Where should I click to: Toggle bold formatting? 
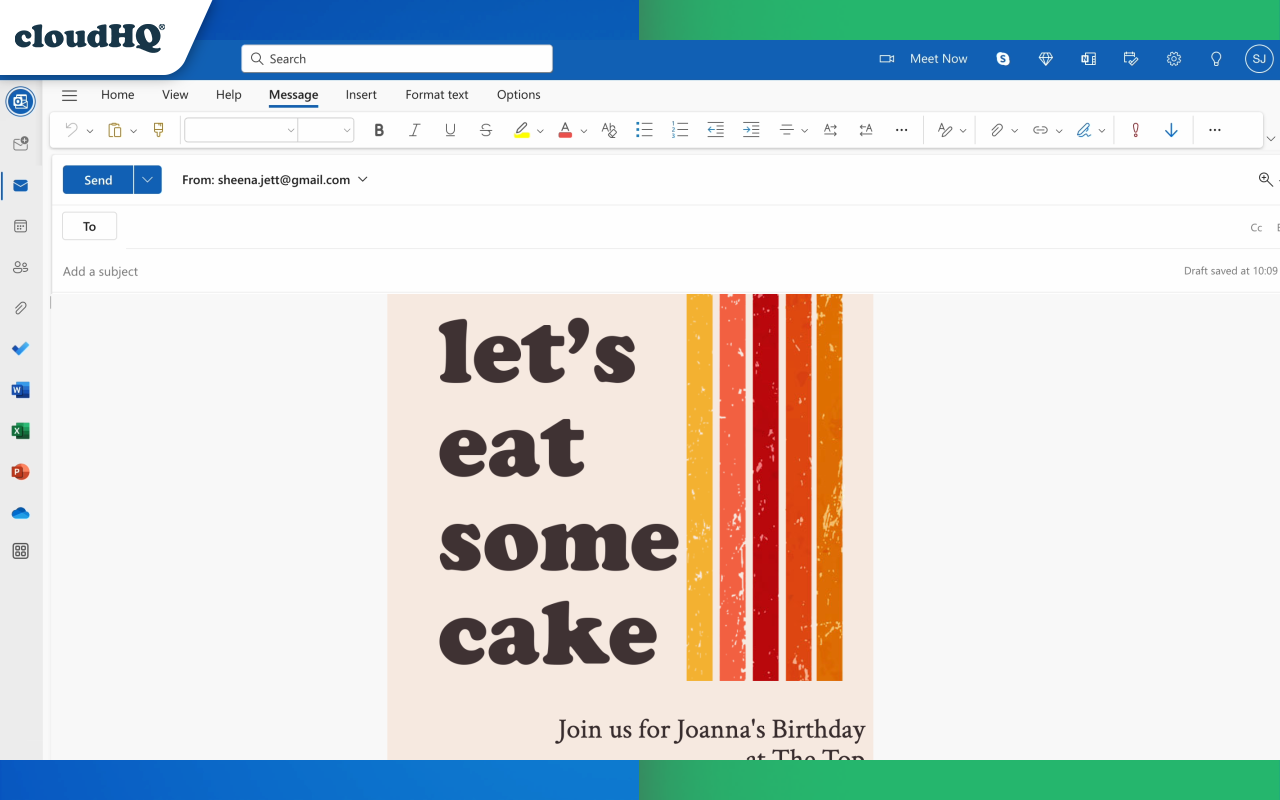[379, 129]
